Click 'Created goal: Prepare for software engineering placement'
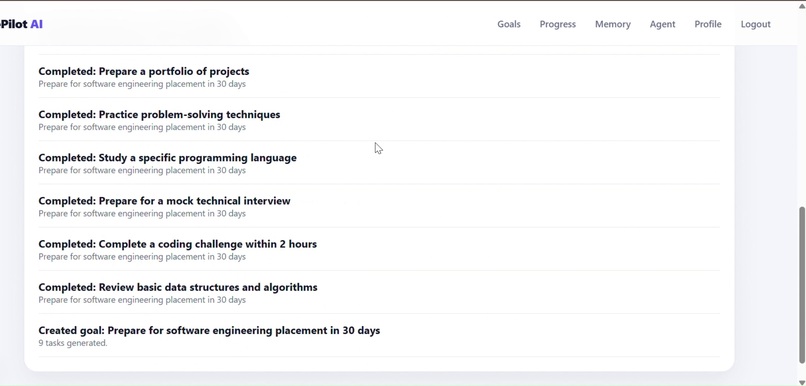Viewport: 806px width, 386px height. [209, 330]
